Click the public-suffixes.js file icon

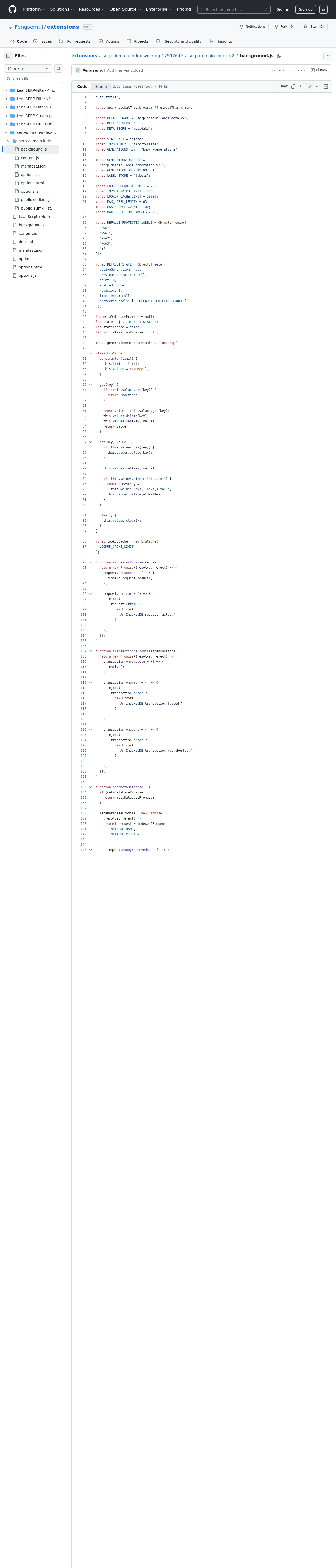pos(17,200)
